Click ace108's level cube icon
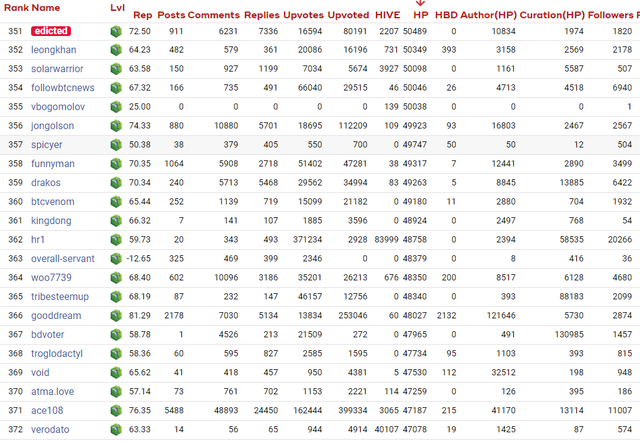 click(116, 410)
